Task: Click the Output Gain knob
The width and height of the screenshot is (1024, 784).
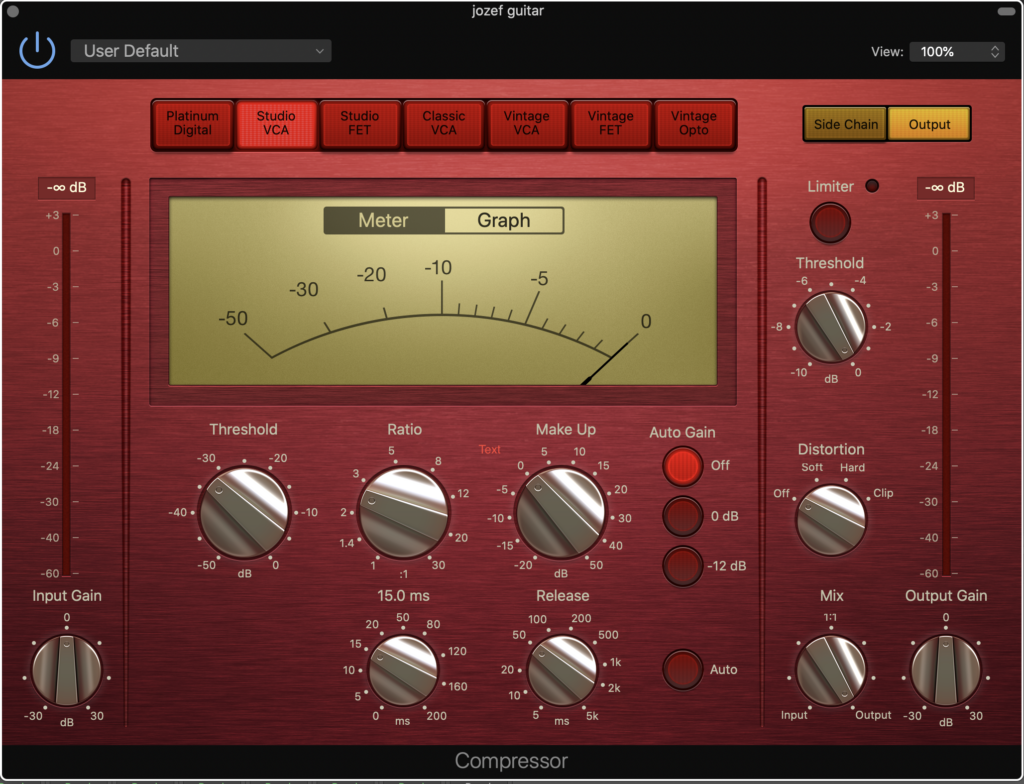Action: pos(946,670)
